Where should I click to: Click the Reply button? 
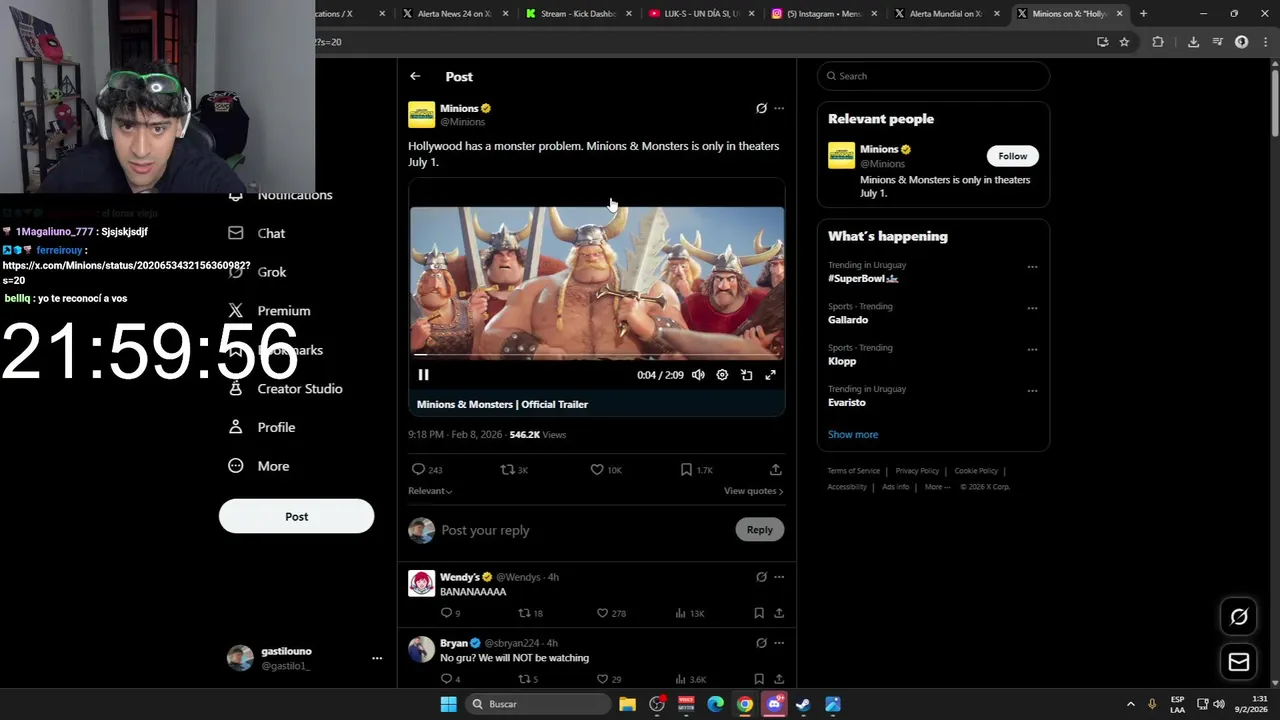click(759, 530)
